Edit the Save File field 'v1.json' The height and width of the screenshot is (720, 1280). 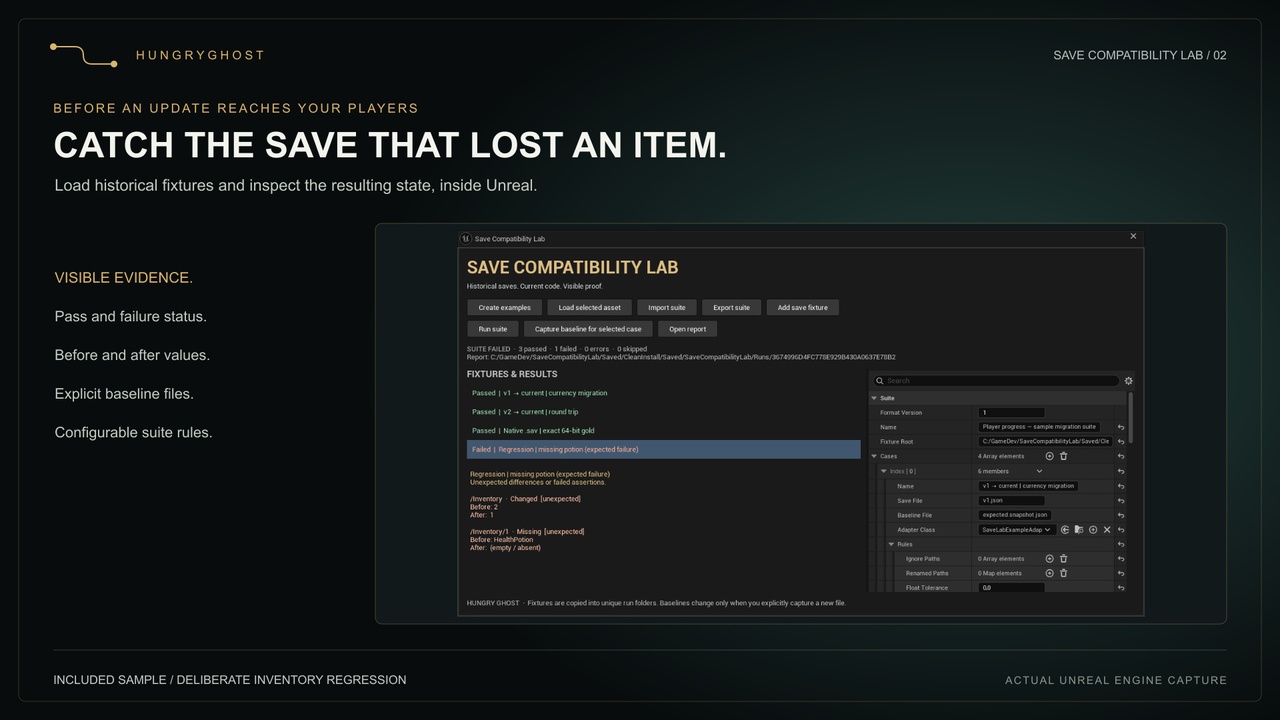click(1011, 501)
